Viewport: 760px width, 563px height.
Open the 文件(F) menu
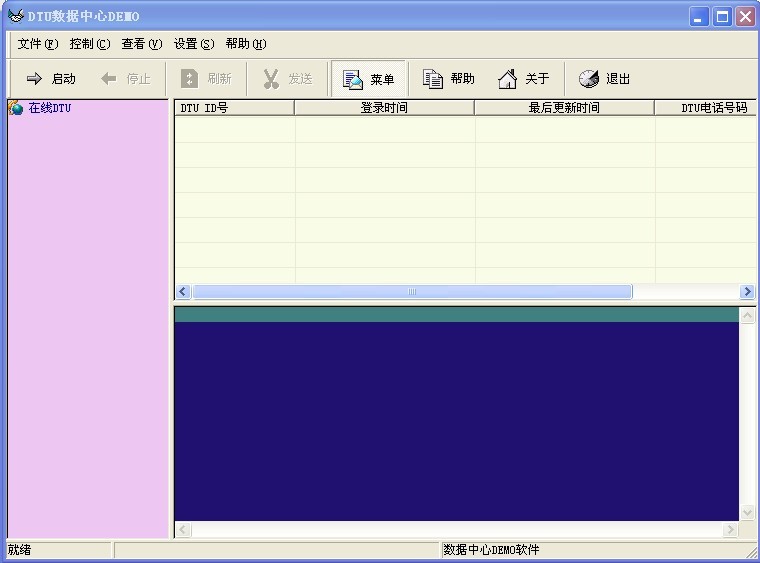coord(38,44)
